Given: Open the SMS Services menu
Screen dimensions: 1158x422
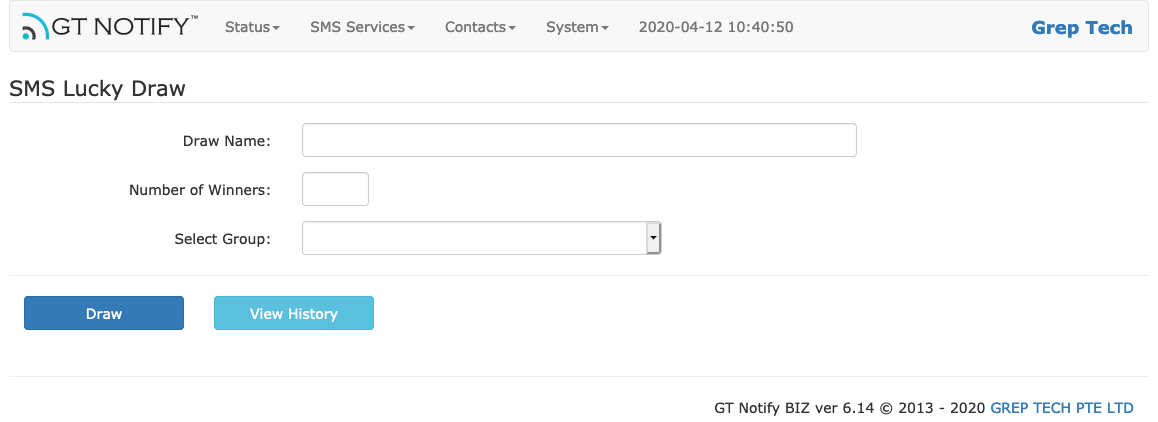Looking at the screenshot, I should (362, 27).
